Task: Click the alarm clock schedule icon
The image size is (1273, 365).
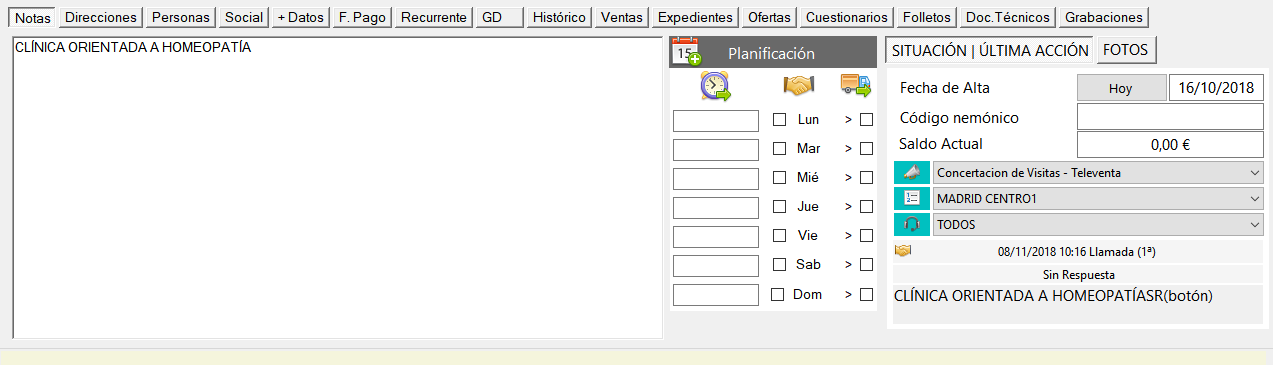Action: (x=715, y=87)
